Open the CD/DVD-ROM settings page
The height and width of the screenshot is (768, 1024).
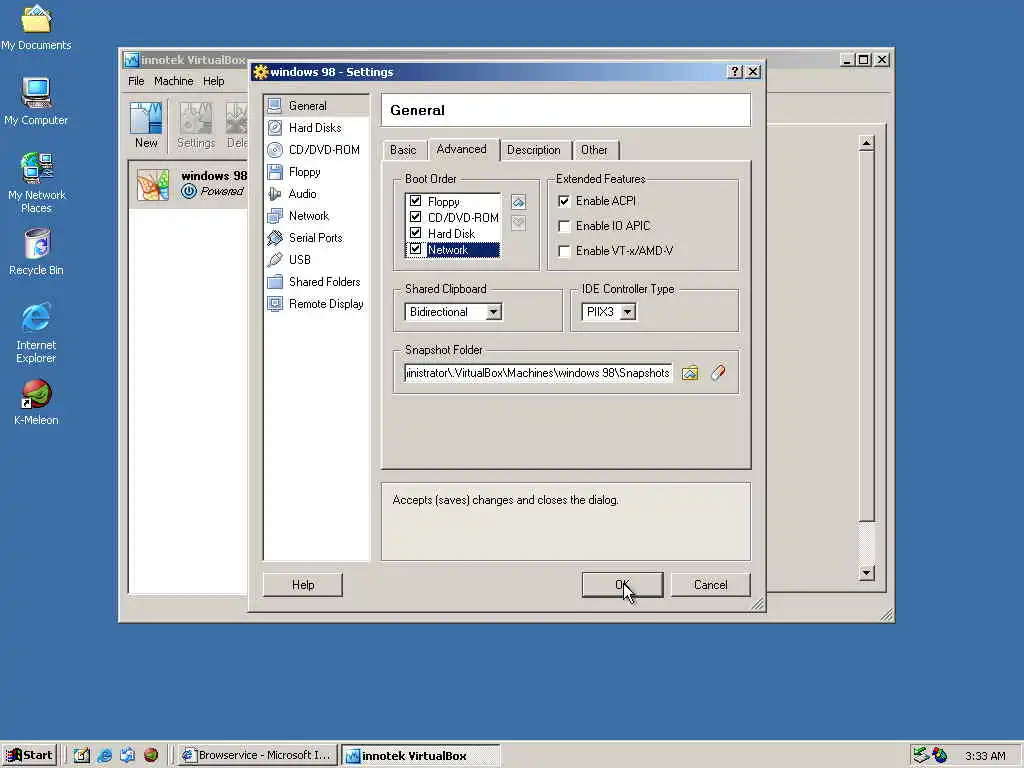pyautogui.click(x=315, y=150)
